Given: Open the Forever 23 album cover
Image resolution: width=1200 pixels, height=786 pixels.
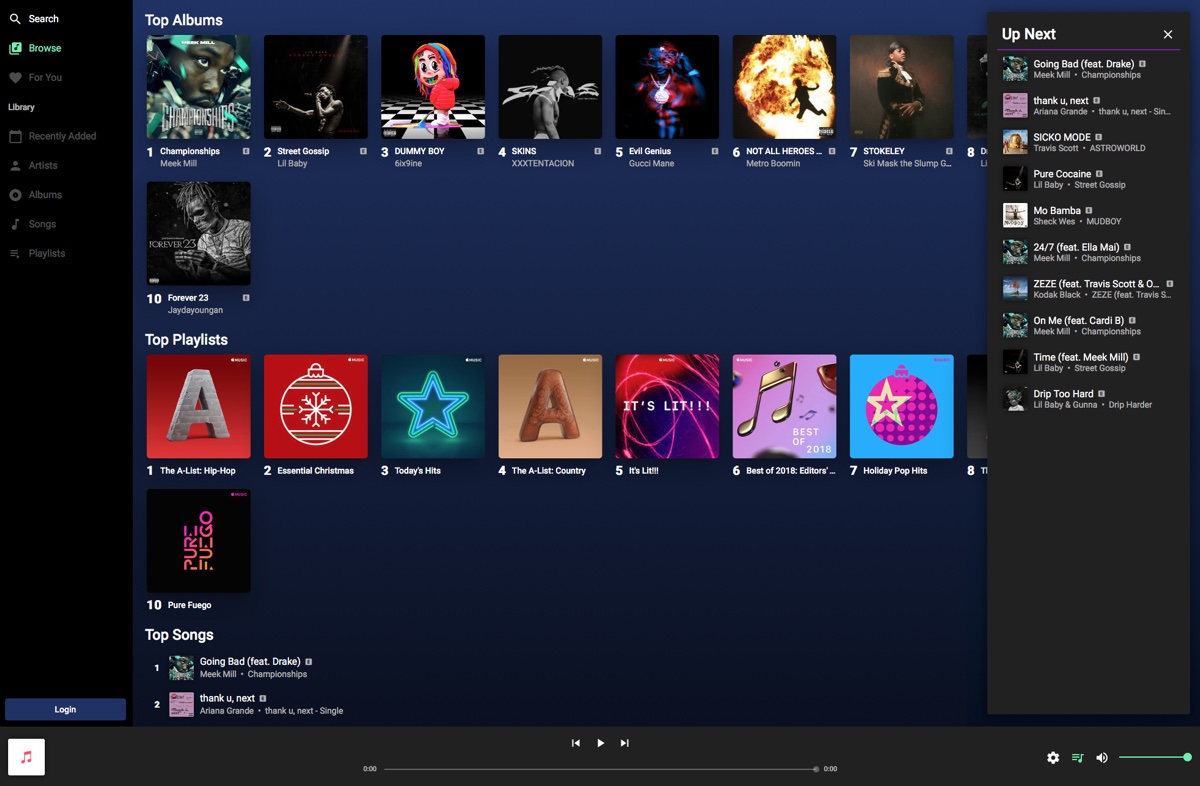Looking at the screenshot, I should [x=199, y=234].
